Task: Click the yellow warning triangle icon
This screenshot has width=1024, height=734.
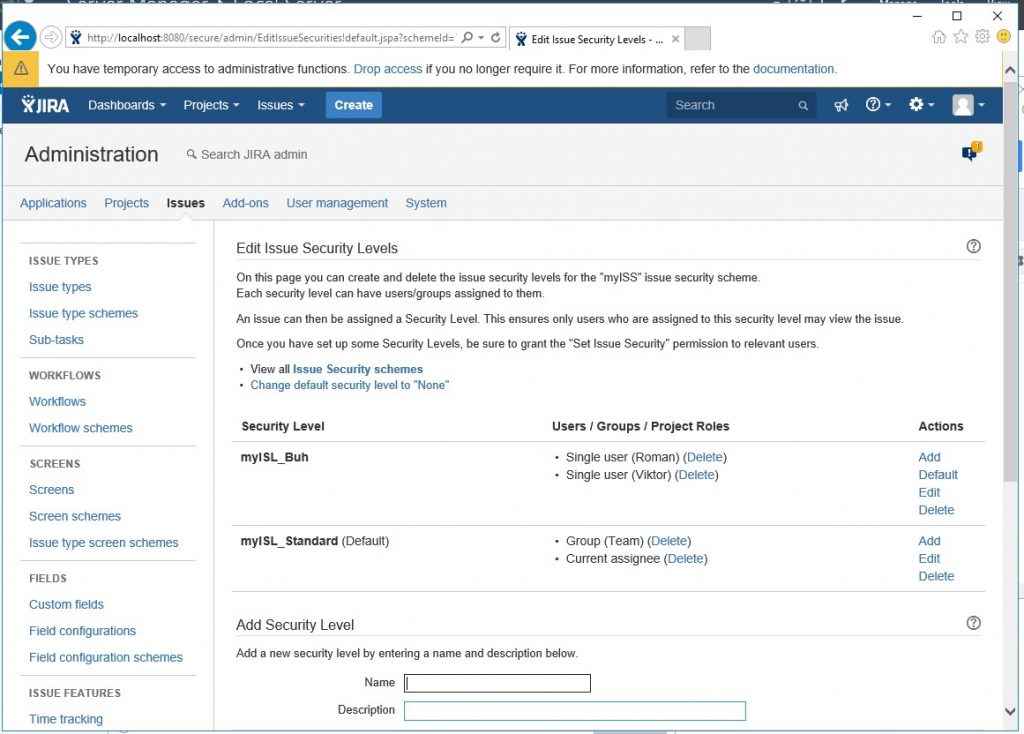Action: click(21, 69)
